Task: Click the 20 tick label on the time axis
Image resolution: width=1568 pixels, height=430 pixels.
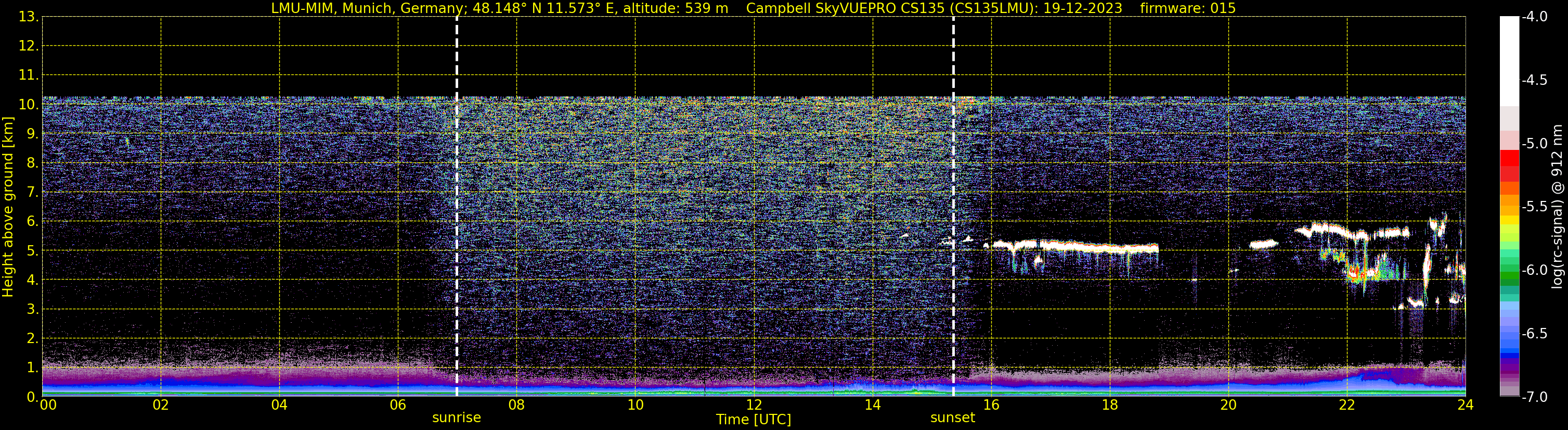Action: [x=1229, y=405]
